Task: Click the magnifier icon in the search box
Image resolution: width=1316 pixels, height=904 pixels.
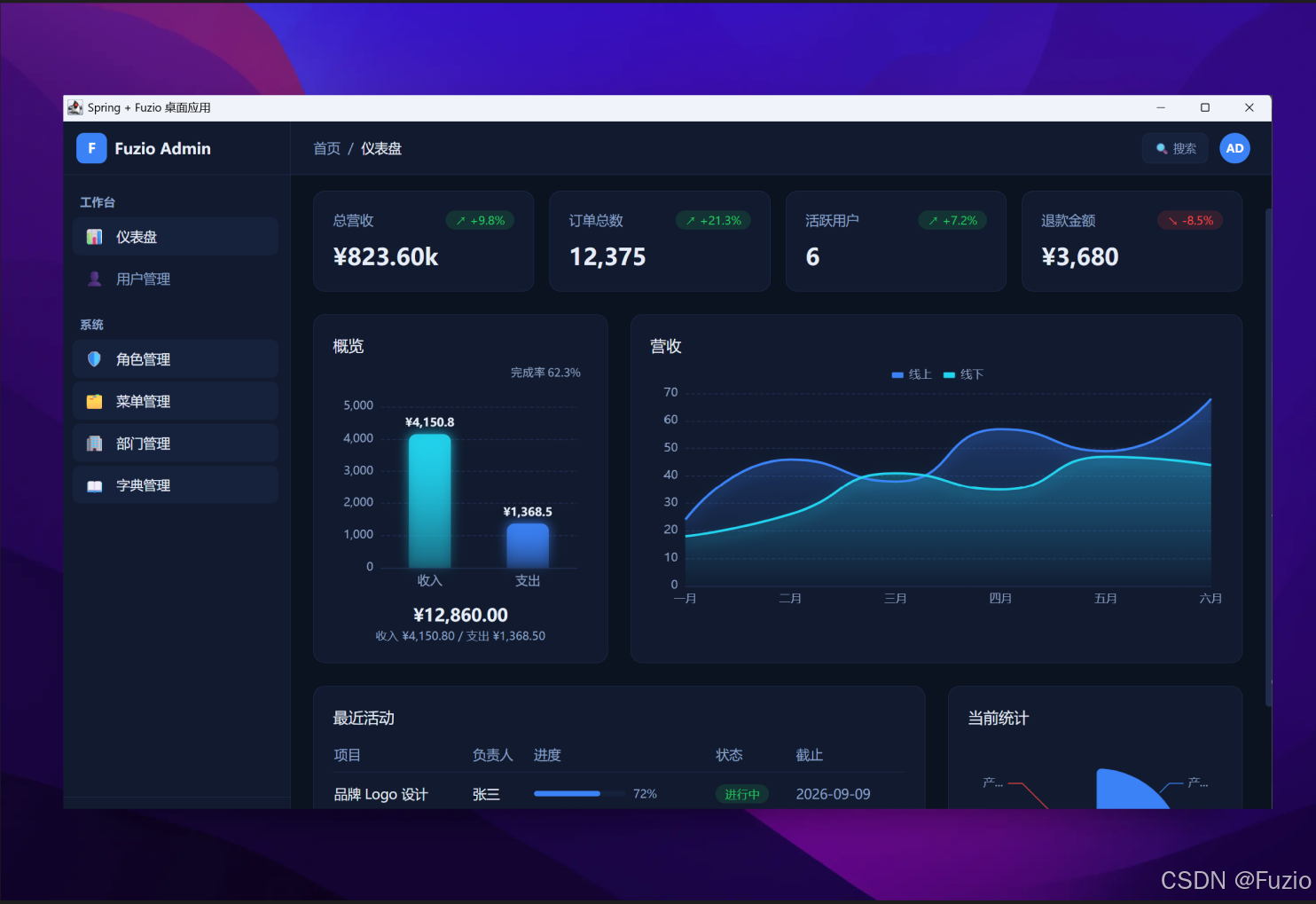Action: [x=1162, y=149]
